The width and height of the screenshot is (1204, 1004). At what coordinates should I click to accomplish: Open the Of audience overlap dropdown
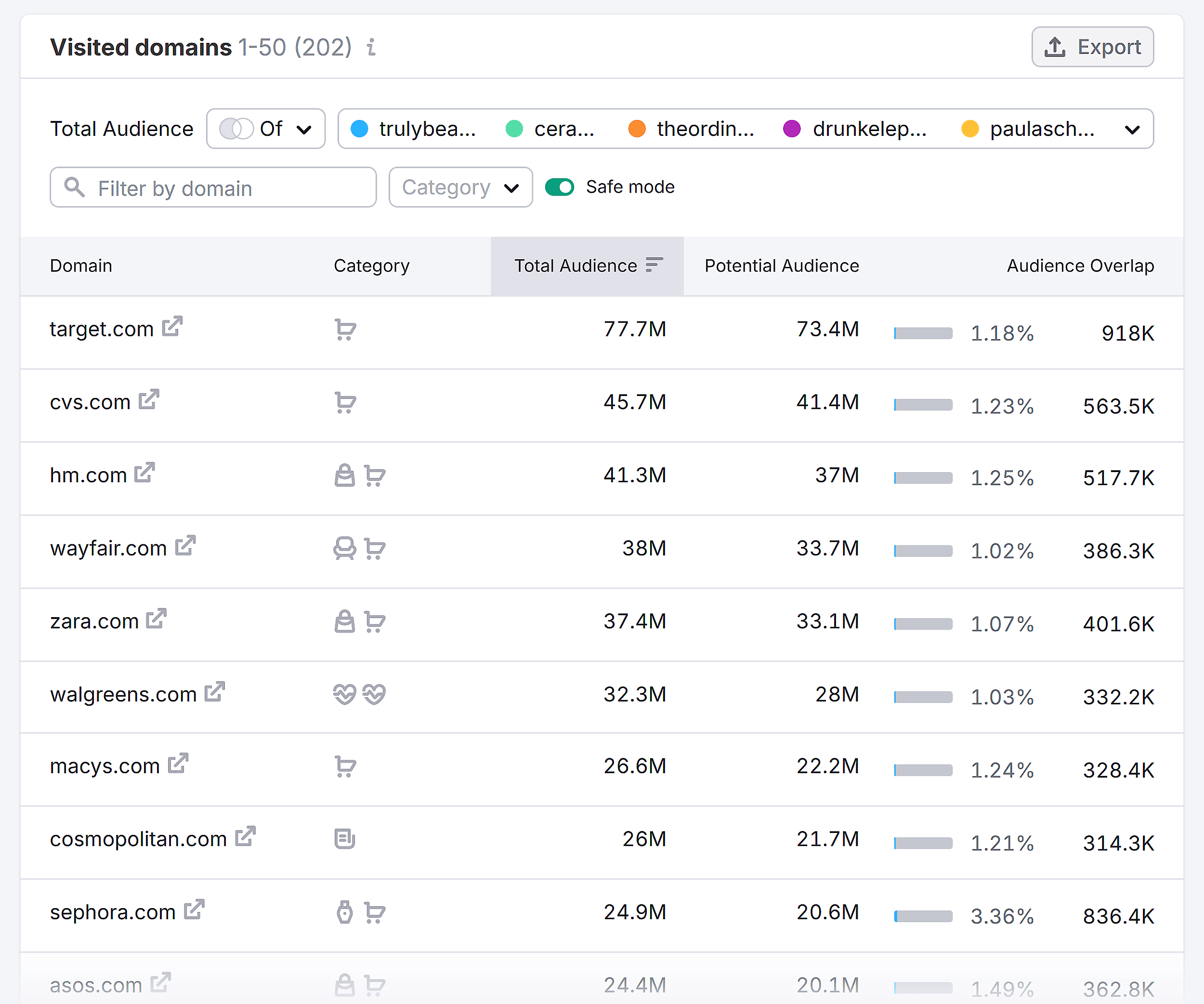tap(266, 129)
